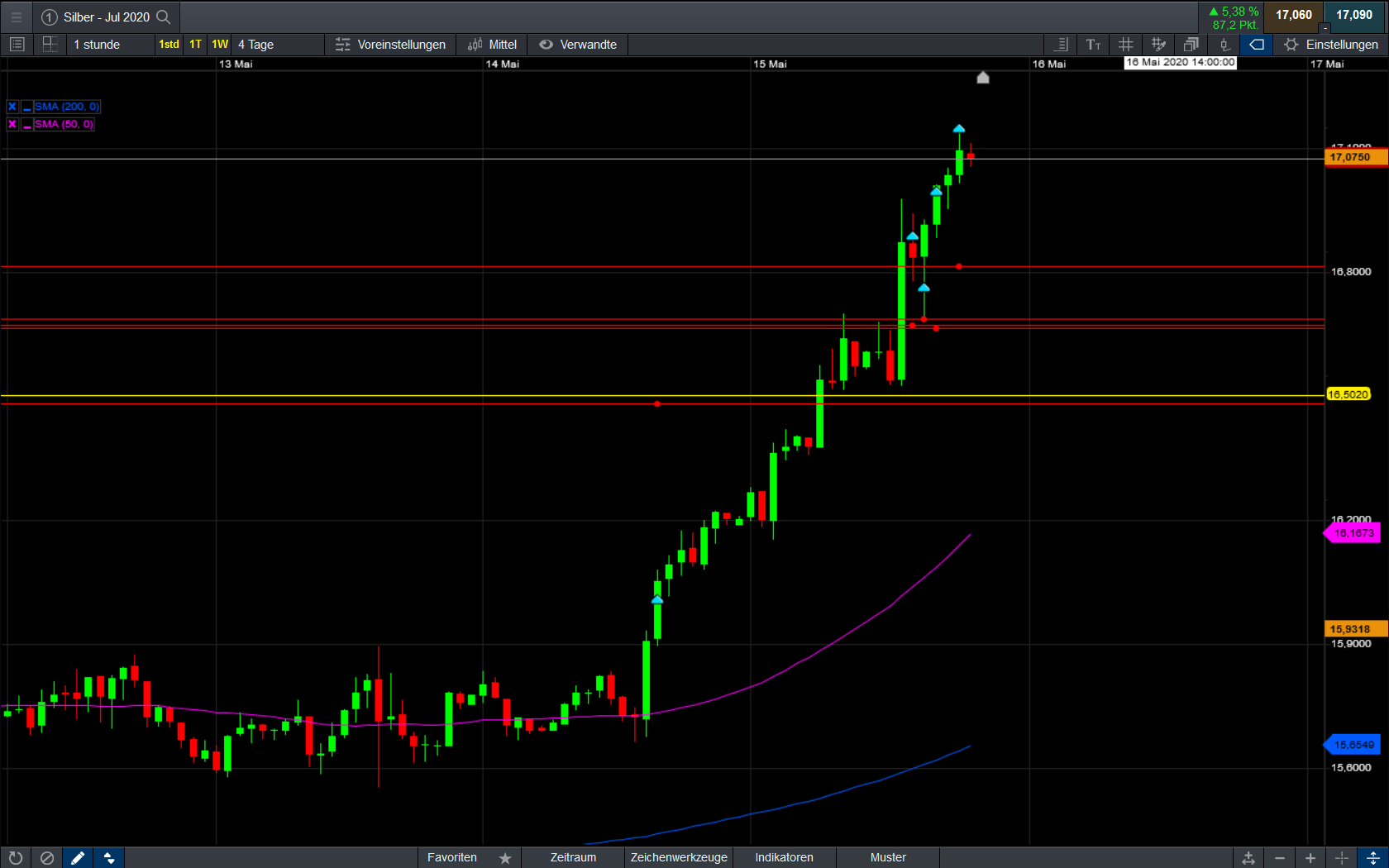Viewport: 1389px width, 868px height.
Task: Click the search magnifier beside Silber - Jul 2020
Action: 164,17
